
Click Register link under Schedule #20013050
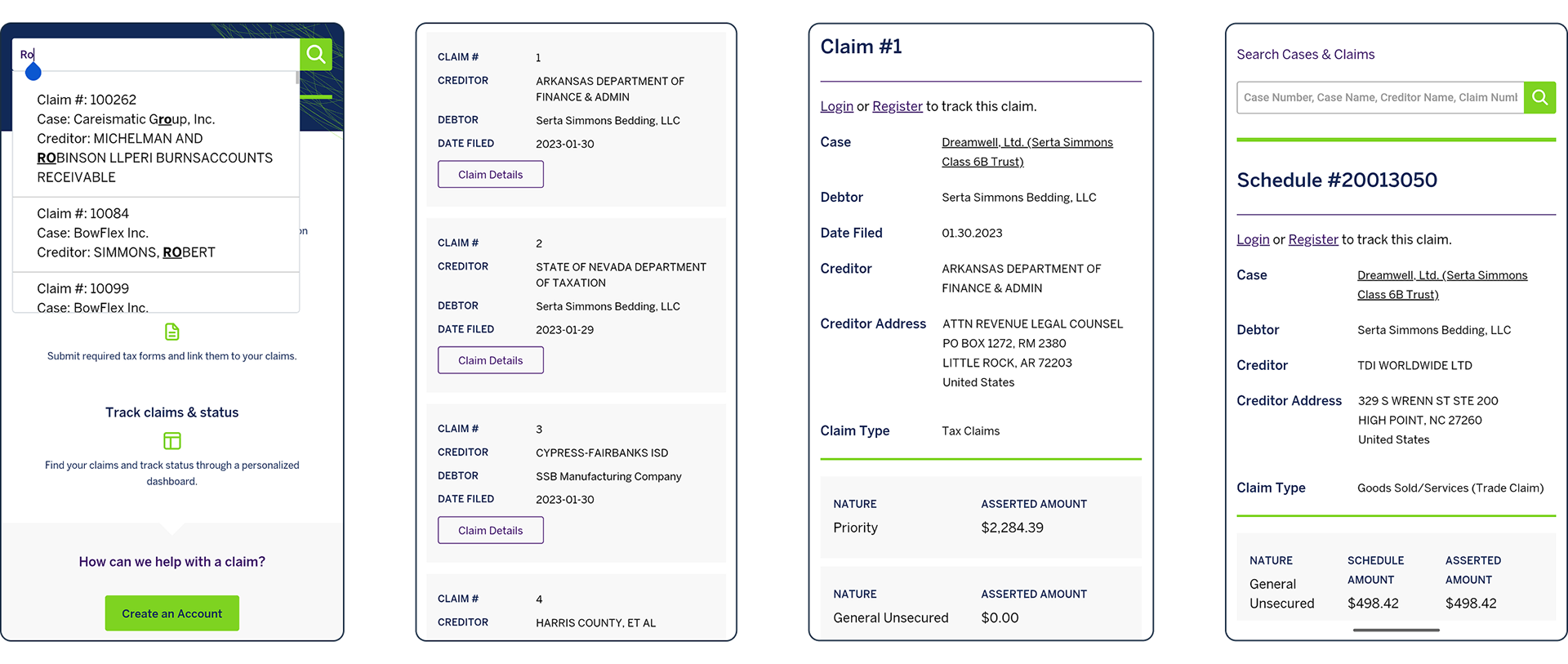[x=1313, y=239]
